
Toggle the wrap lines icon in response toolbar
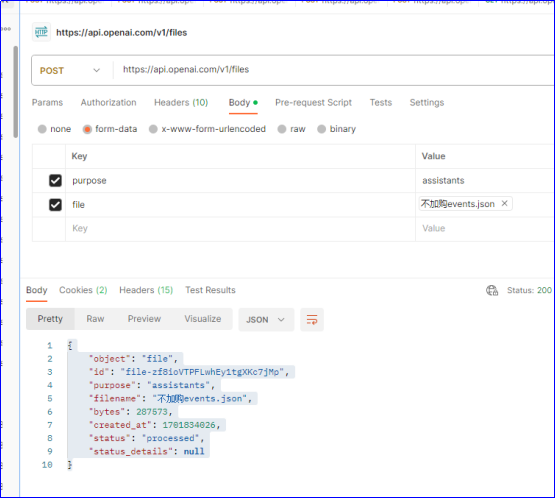pyautogui.click(x=312, y=320)
